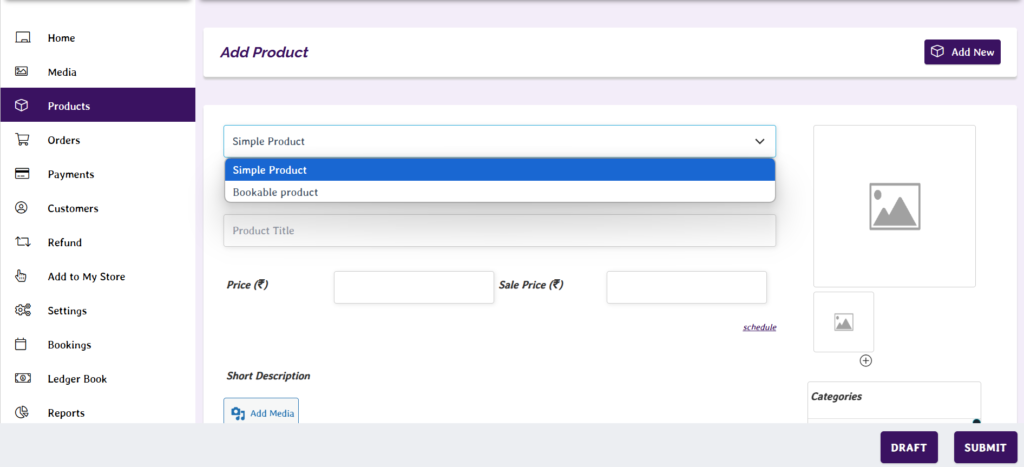Click the Customers person icon

pos(22,208)
